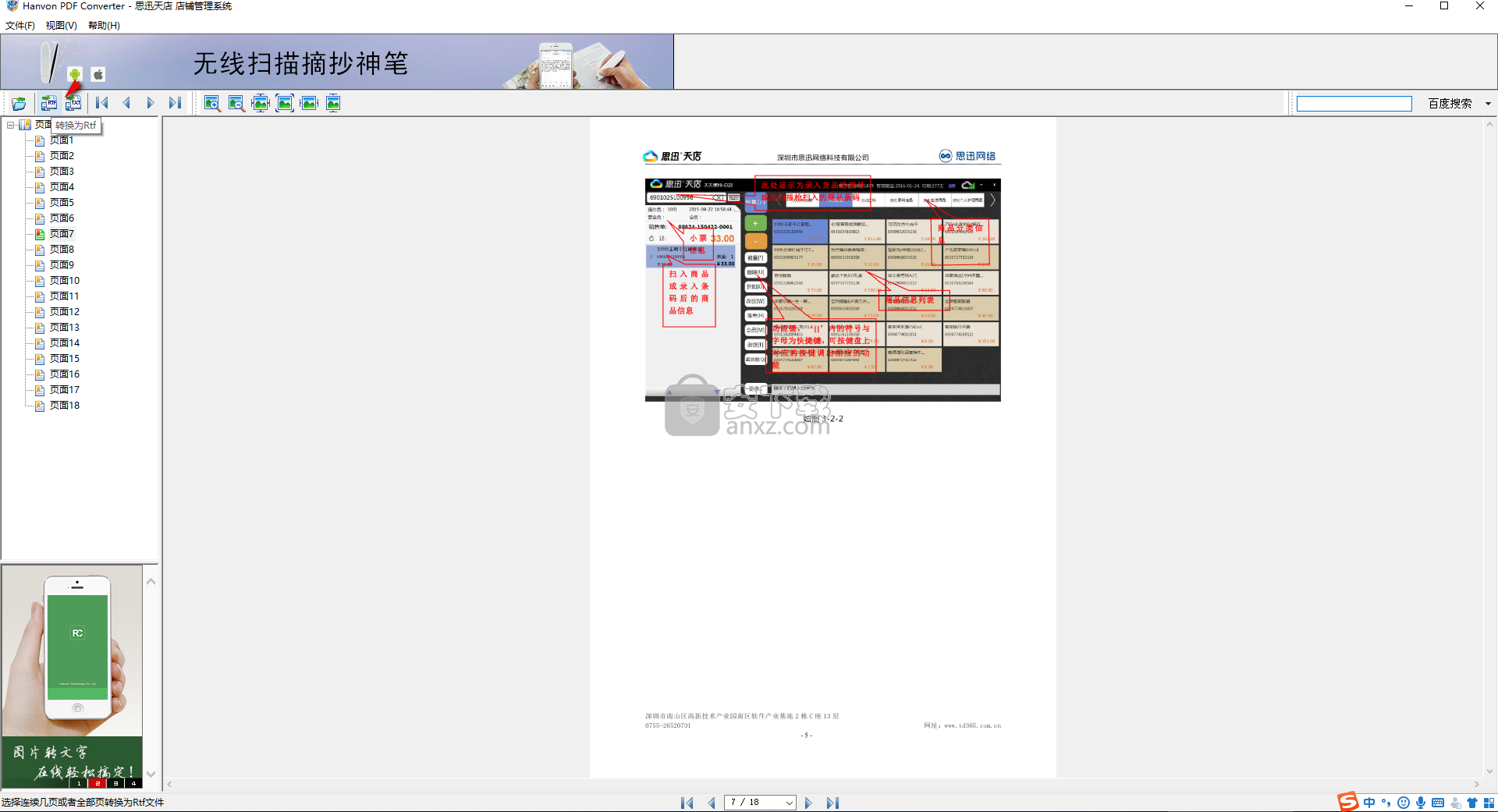Go to next page in toolbar
Viewport: 1498px width, 812px height.
point(151,103)
